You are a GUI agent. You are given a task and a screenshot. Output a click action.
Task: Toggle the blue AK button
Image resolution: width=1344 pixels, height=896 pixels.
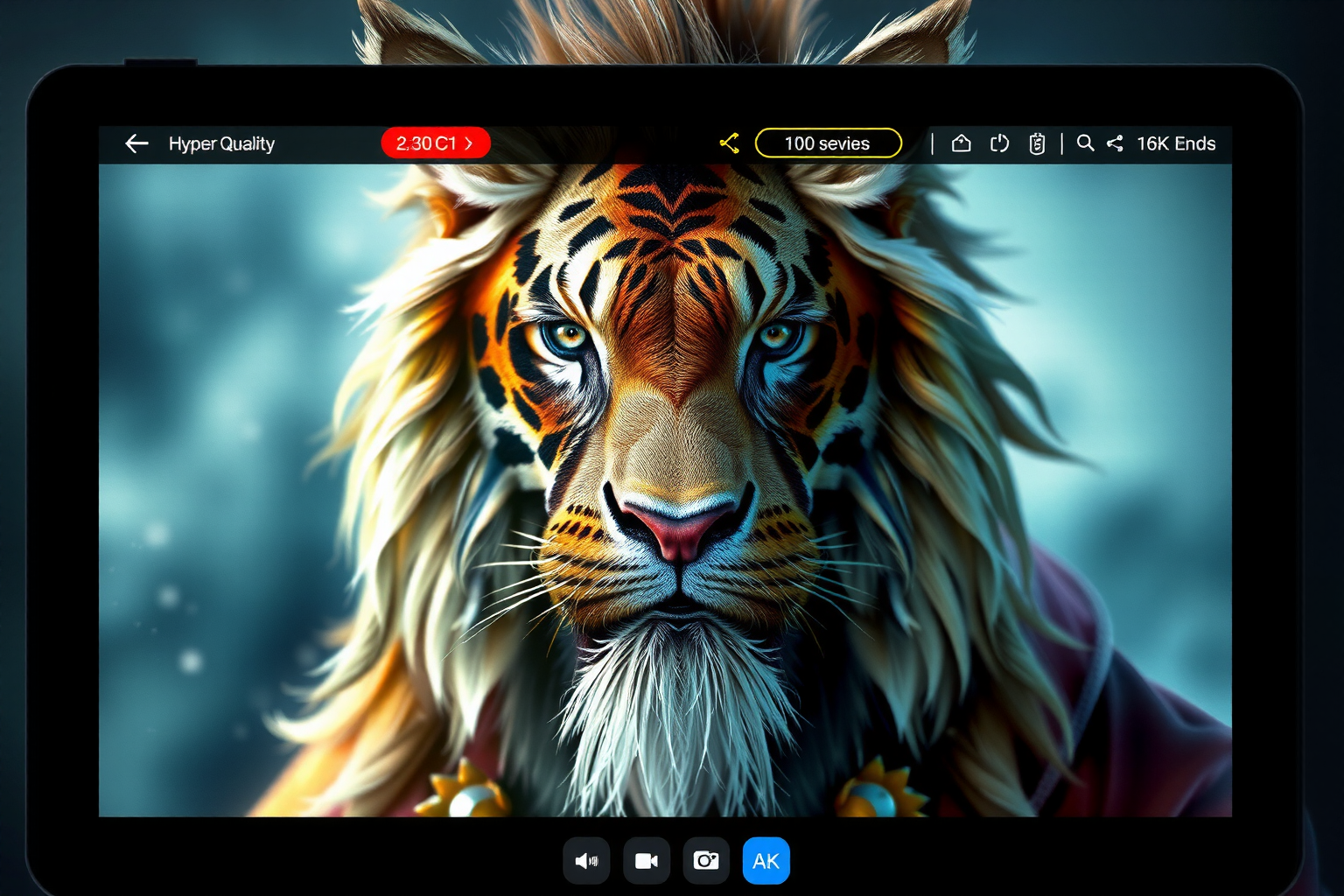pyautogui.click(x=766, y=861)
